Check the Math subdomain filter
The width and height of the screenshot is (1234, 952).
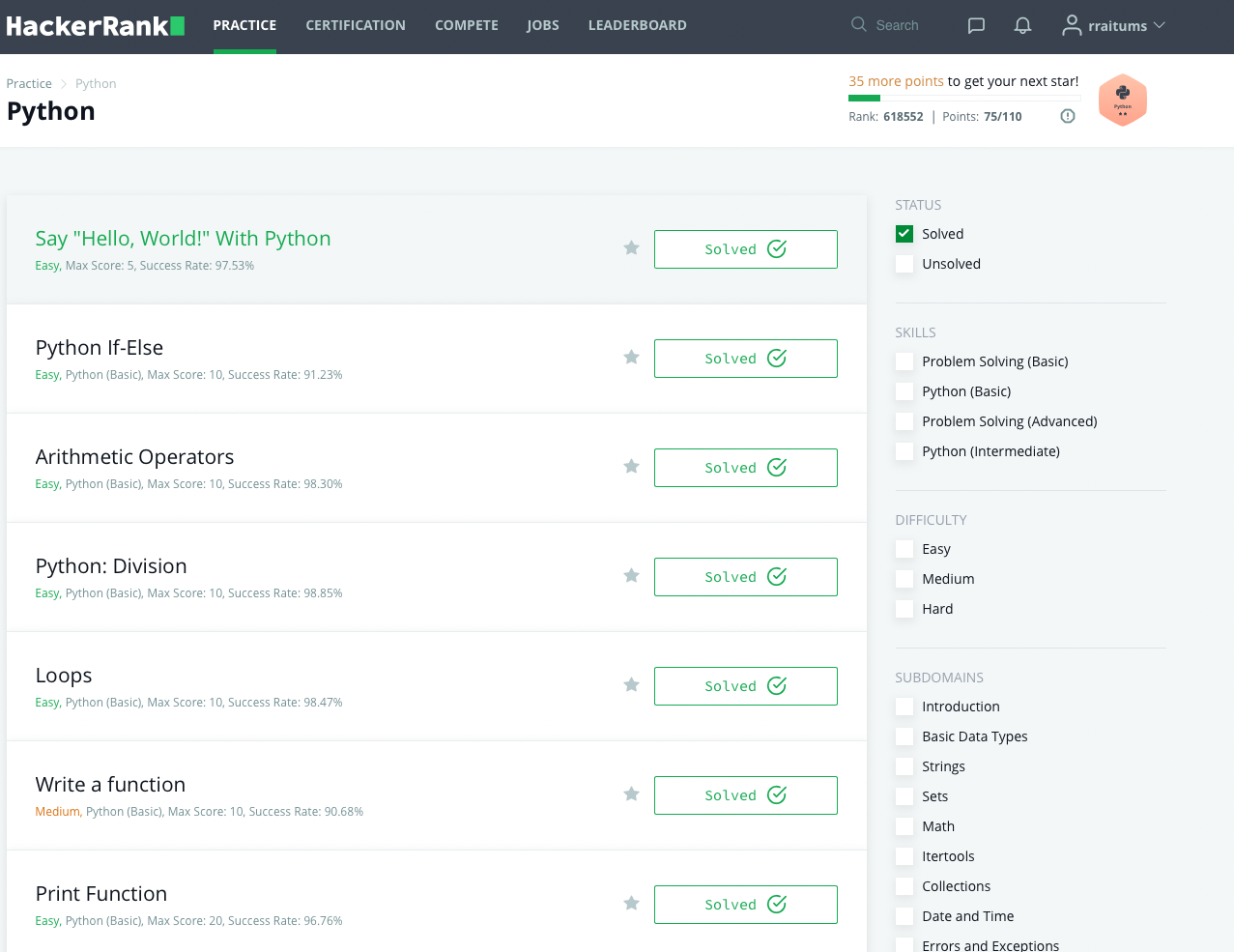click(x=904, y=826)
